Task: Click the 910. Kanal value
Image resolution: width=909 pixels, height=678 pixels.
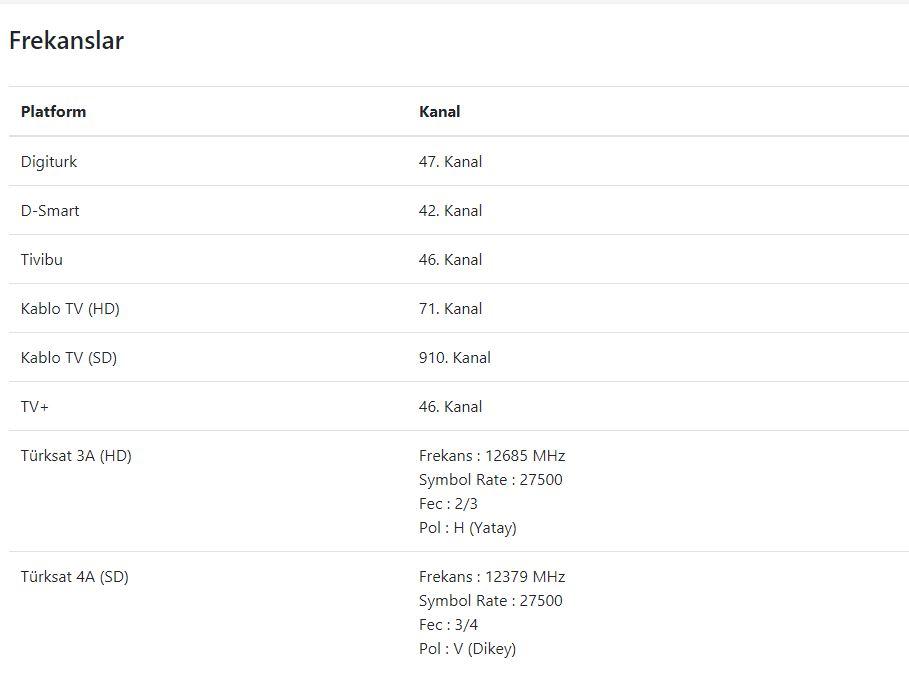Action: tap(455, 358)
